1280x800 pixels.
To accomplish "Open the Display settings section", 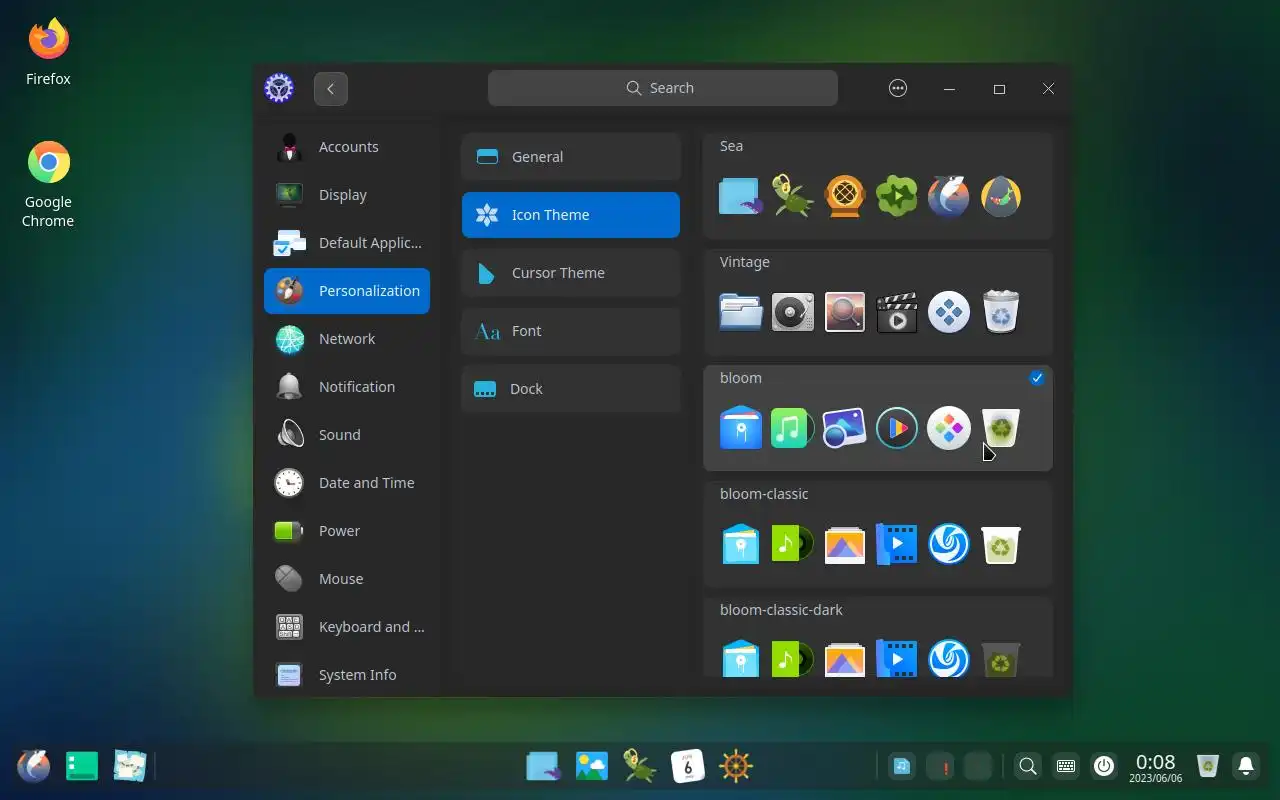I will (347, 195).
